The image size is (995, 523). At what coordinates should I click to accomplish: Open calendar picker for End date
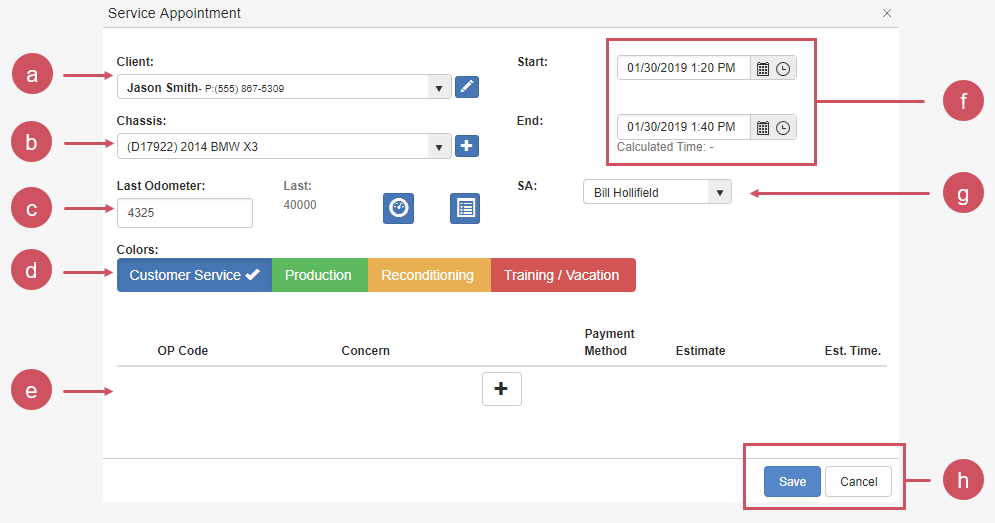763,128
